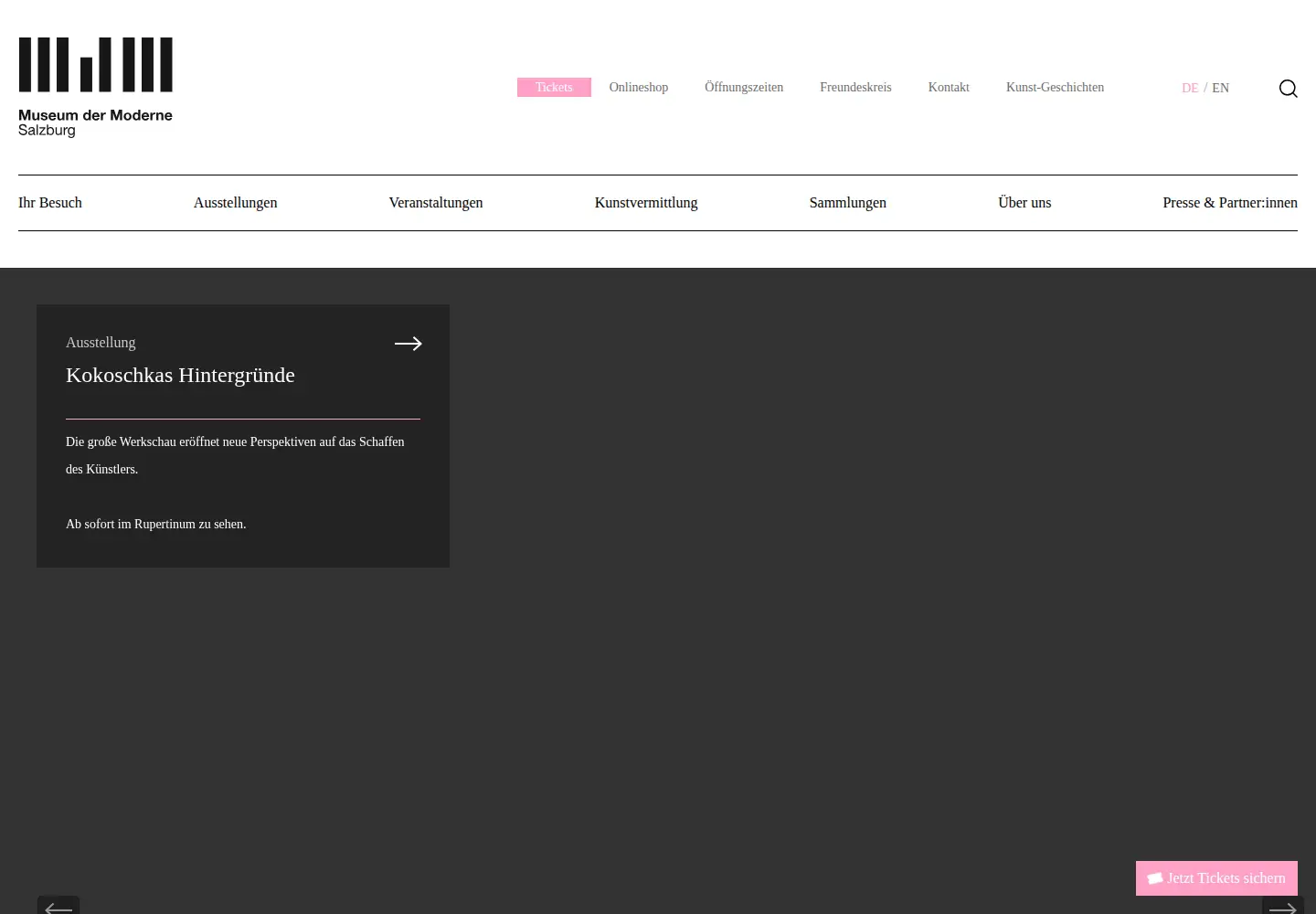Open Kunstvermittlung menu
Viewport: 1316px width, 914px height.
point(646,203)
